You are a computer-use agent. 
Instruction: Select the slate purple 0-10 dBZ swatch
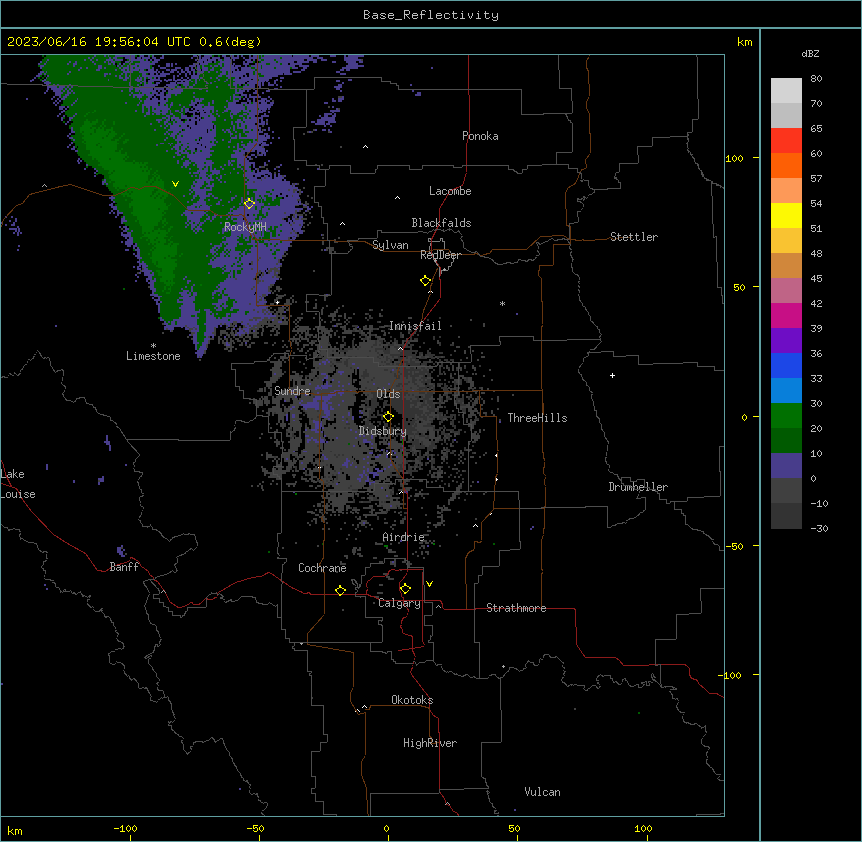pyautogui.click(x=786, y=466)
